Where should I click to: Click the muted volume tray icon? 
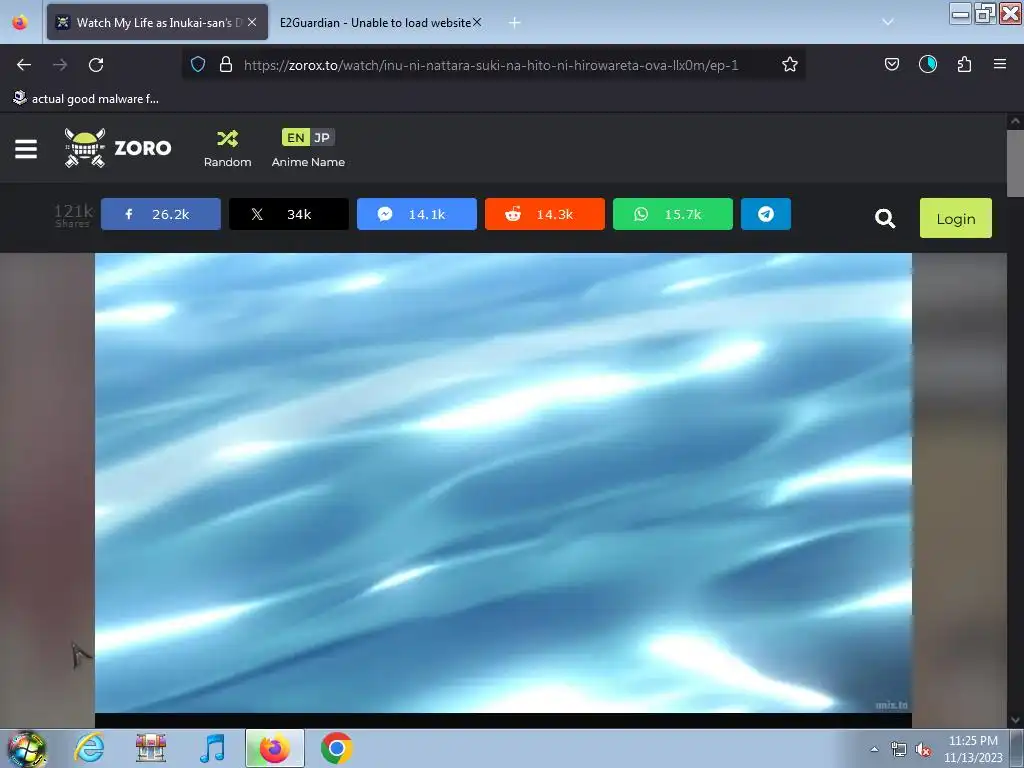pyautogui.click(x=923, y=750)
